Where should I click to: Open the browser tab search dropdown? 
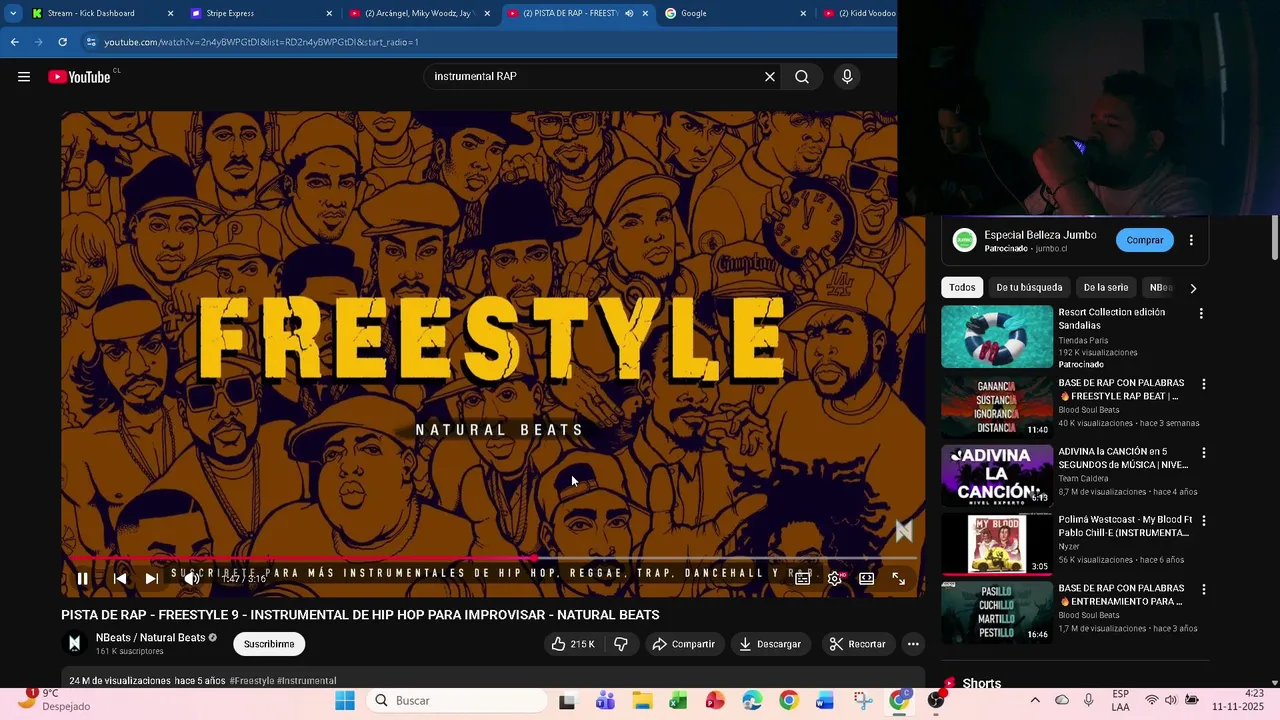13,13
